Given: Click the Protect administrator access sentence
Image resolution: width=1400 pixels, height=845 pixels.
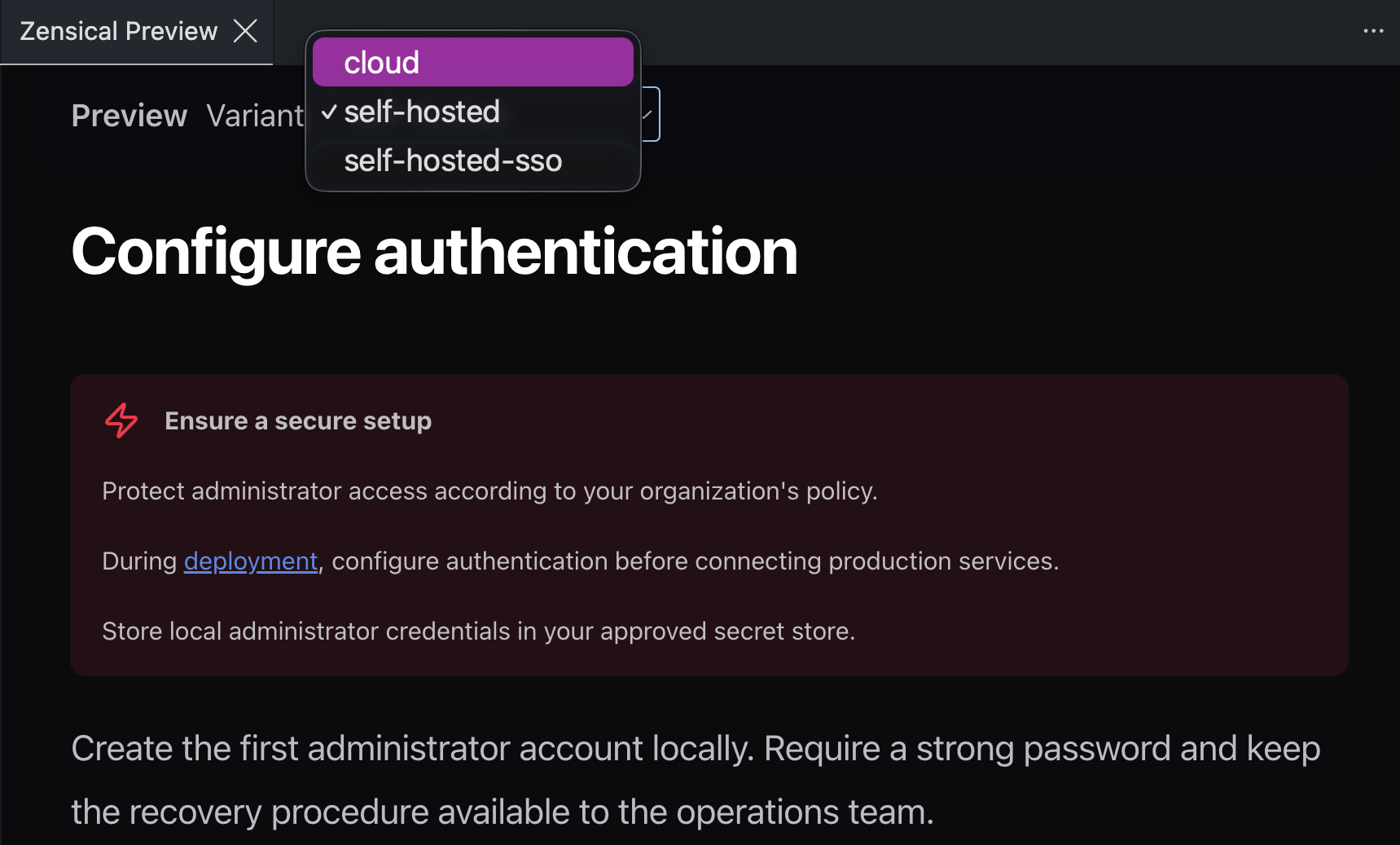Looking at the screenshot, I should click(489, 491).
